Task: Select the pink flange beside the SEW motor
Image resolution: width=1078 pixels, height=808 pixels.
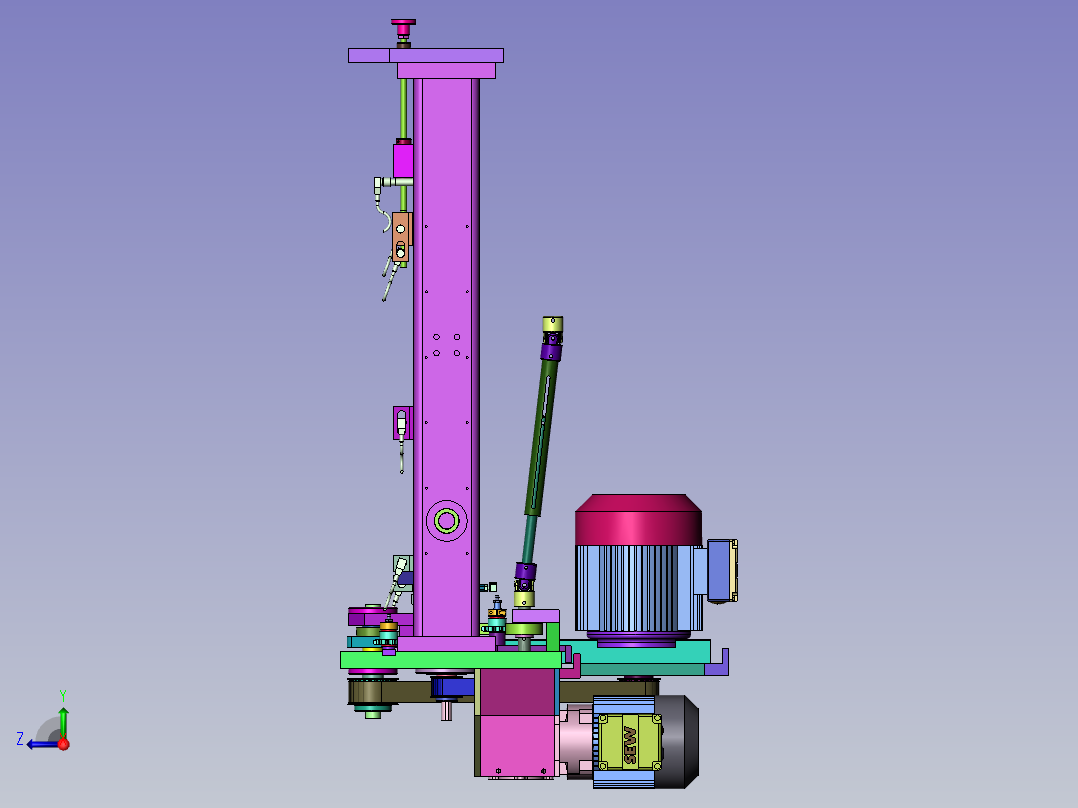Action: pos(576,743)
